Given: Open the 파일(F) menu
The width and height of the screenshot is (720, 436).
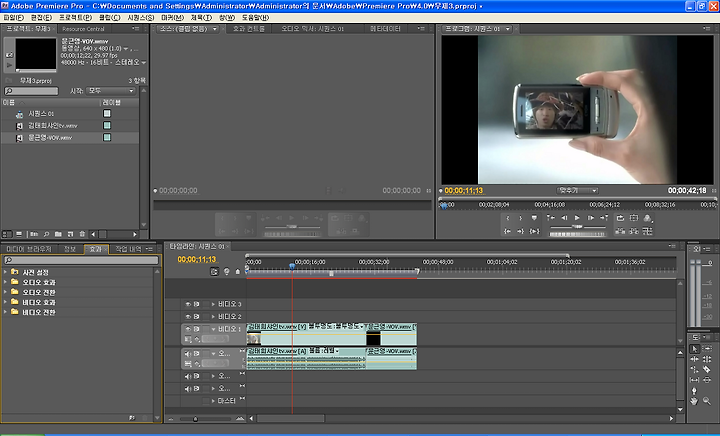Looking at the screenshot, I should [x=13, y=17].
